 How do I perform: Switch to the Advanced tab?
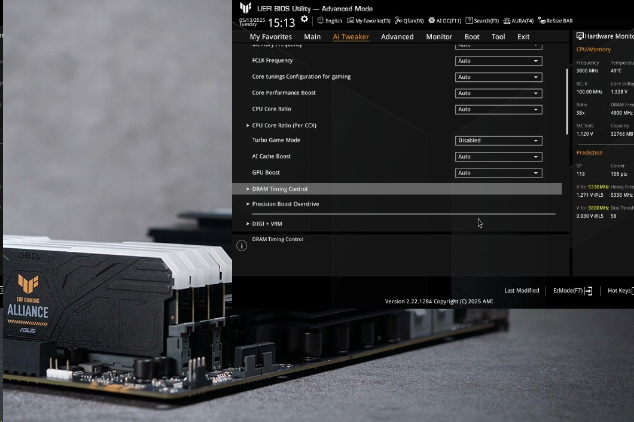397,37
